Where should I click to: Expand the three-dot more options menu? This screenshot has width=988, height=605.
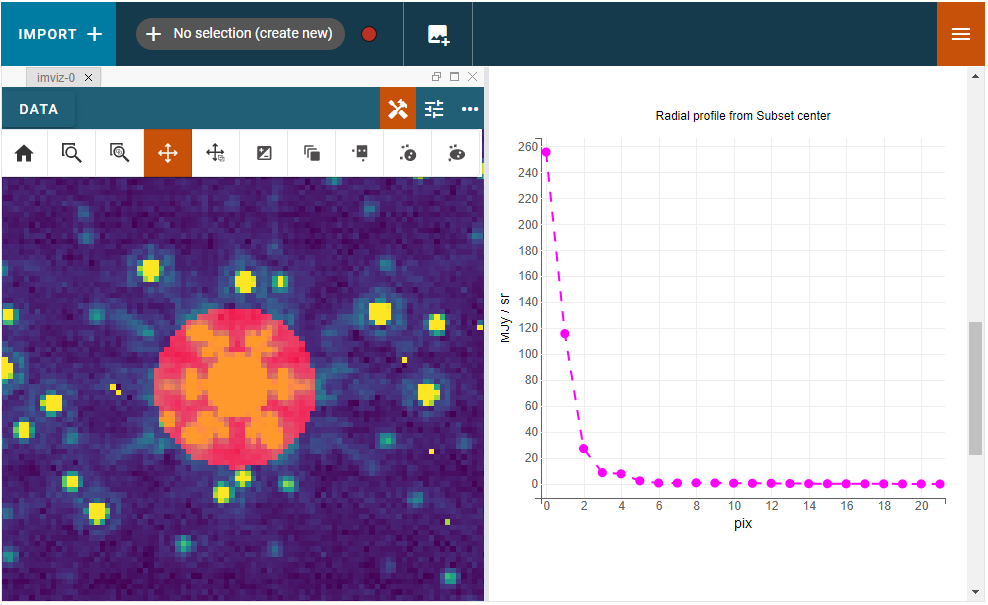pyautogui.click(x=470, y=109)
